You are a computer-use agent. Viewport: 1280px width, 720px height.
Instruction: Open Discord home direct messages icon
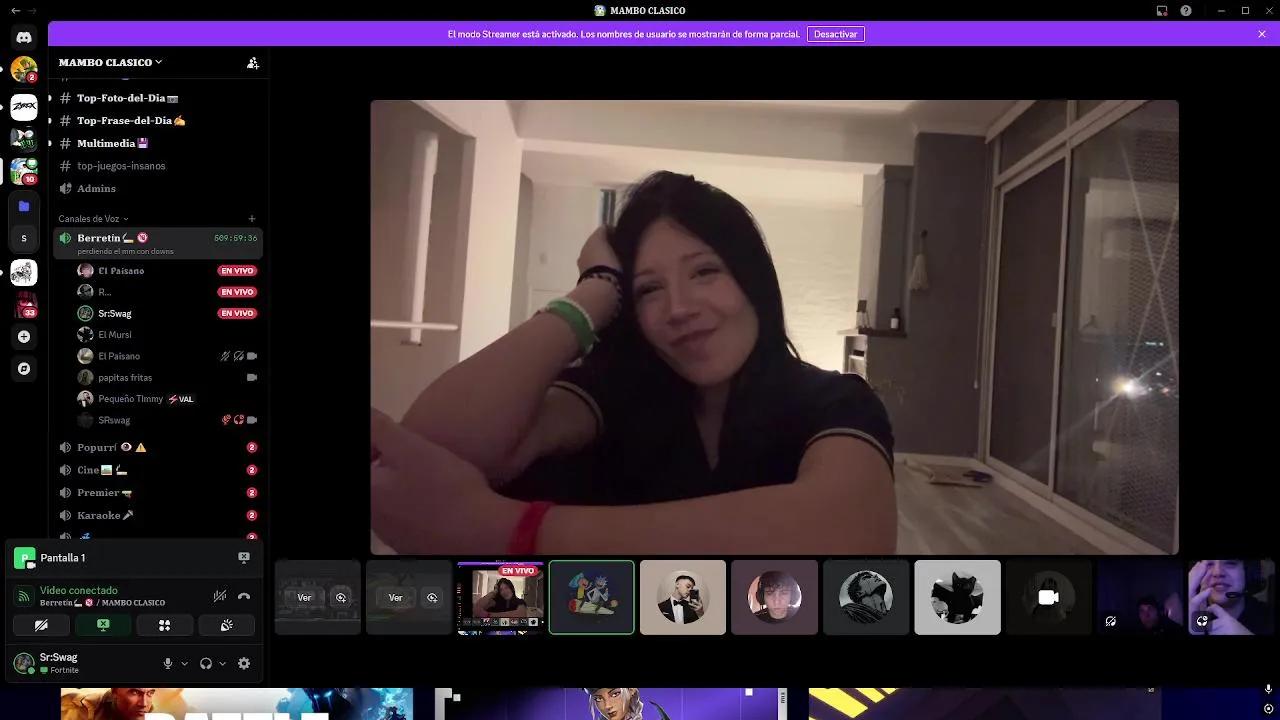point(24,37)
